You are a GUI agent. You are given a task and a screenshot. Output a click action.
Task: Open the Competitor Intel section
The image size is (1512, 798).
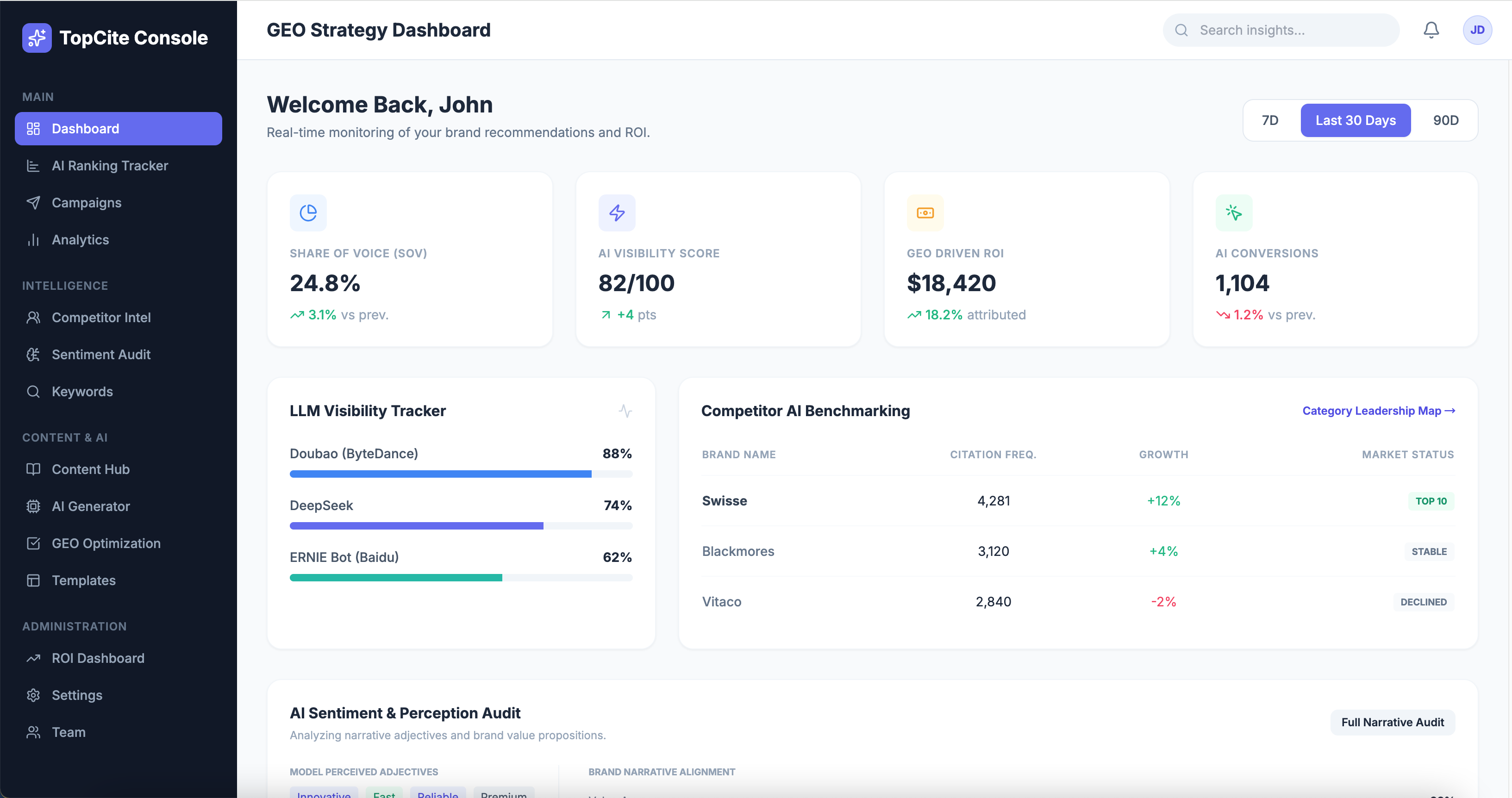pyautogui.click(x=101, y=318)
